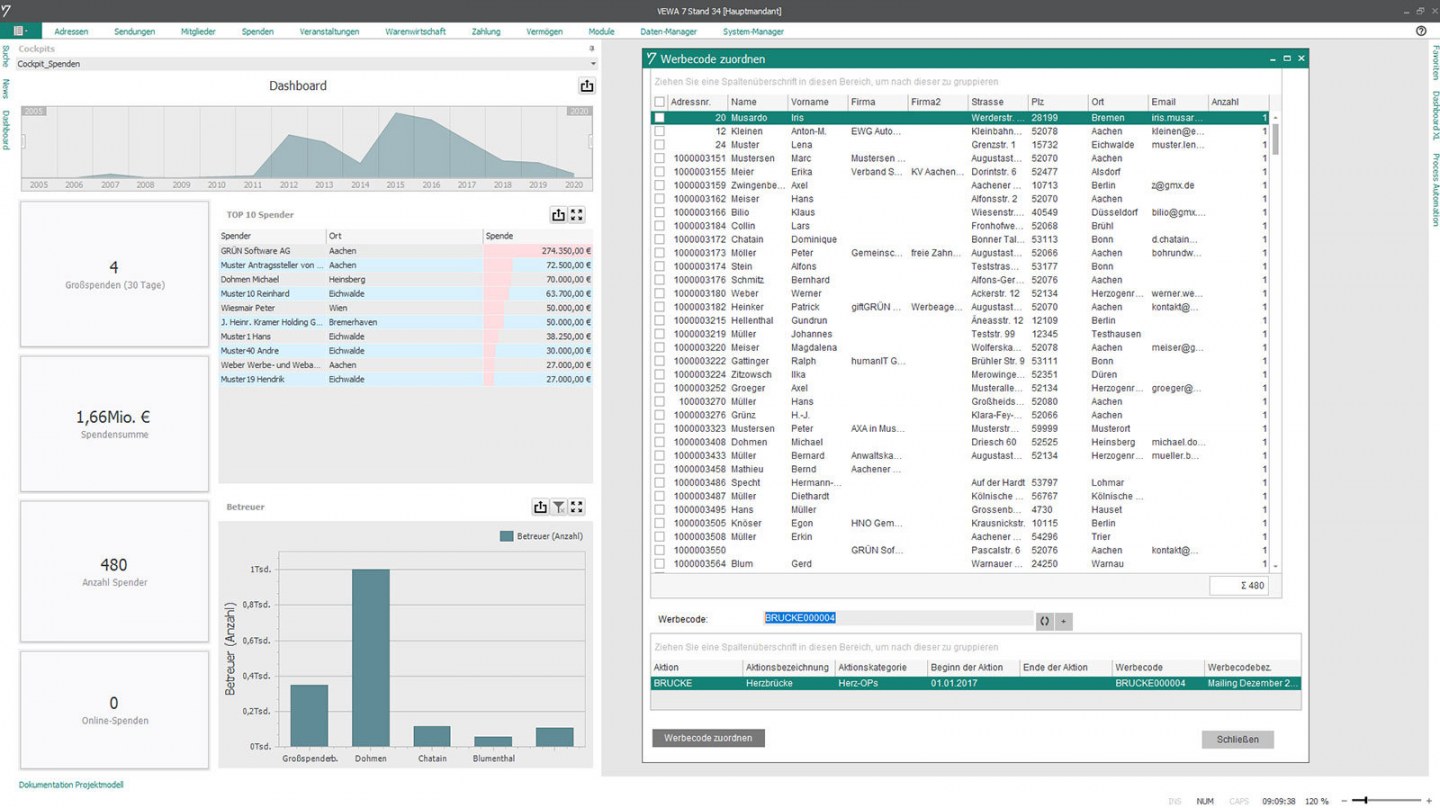Click the Spendensumme 1,66Mio. € tile
1440x808 pixels.
tap(114, 424)
